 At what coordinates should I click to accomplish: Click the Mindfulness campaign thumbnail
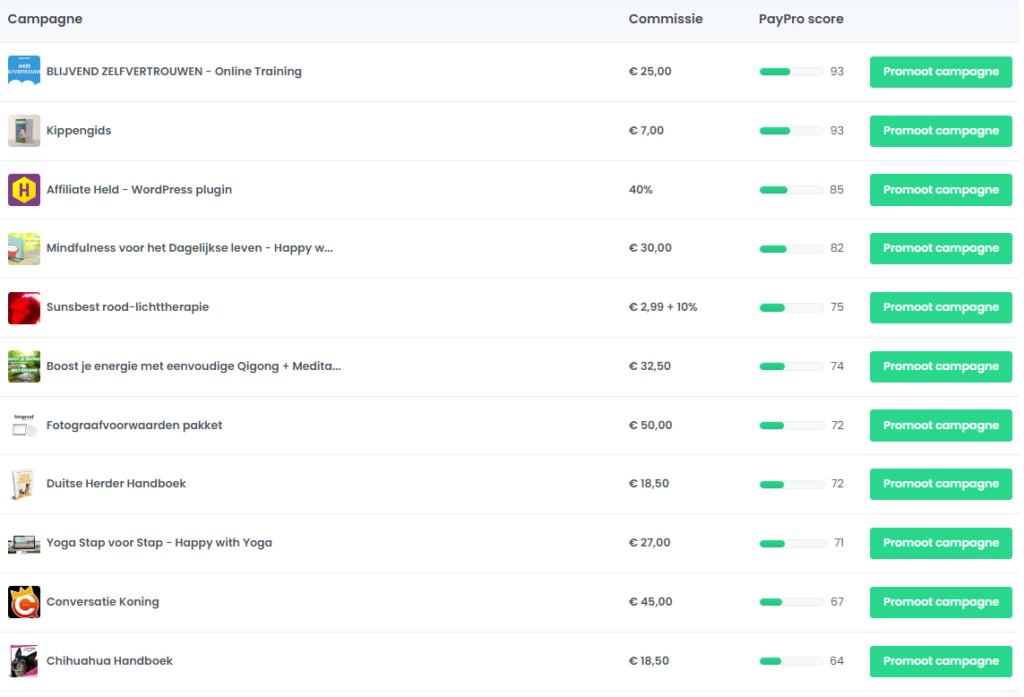click(24, 249)
